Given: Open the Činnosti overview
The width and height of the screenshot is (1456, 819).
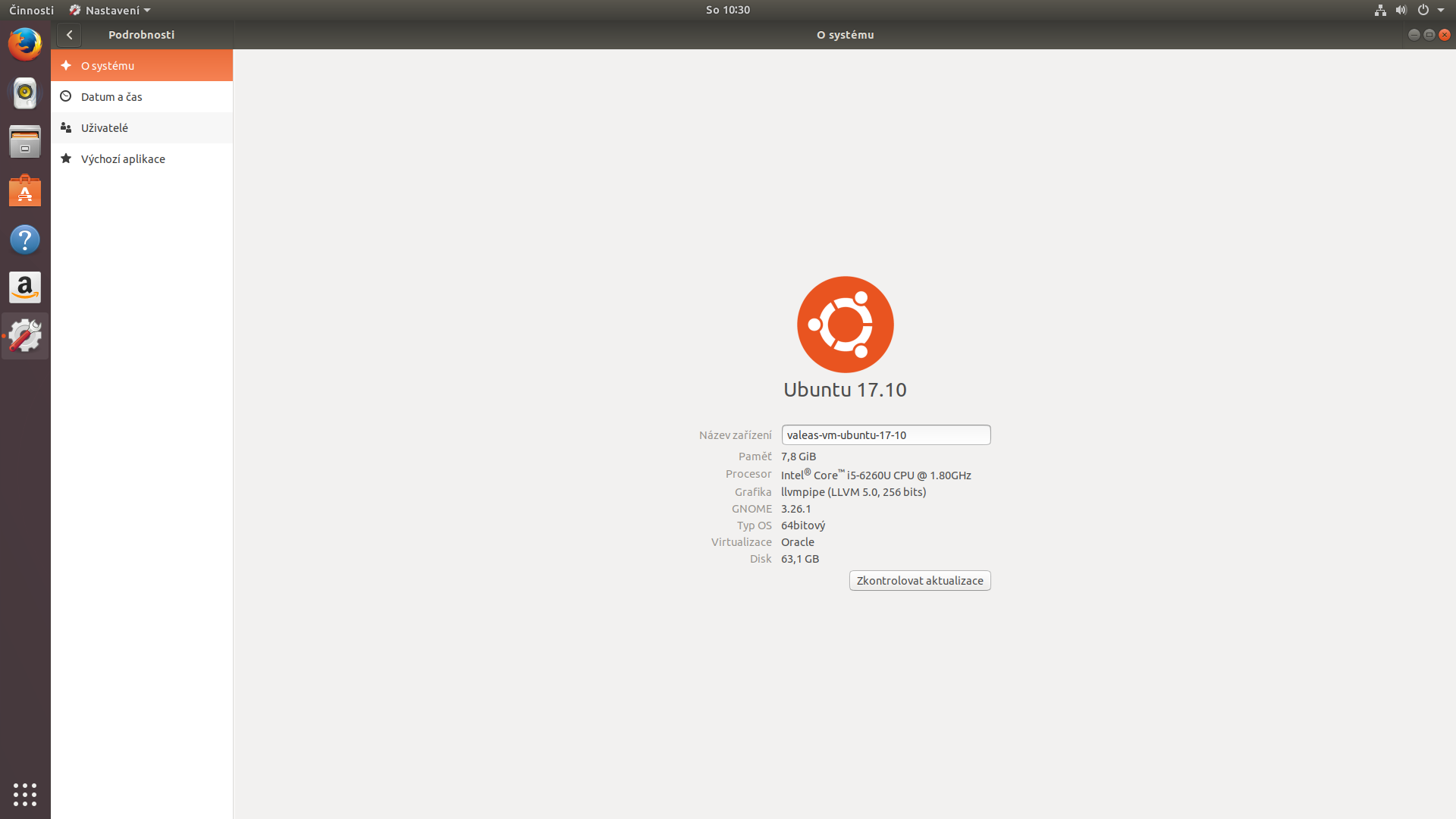Looking at the screenshot, I should [x=32, y=10].
